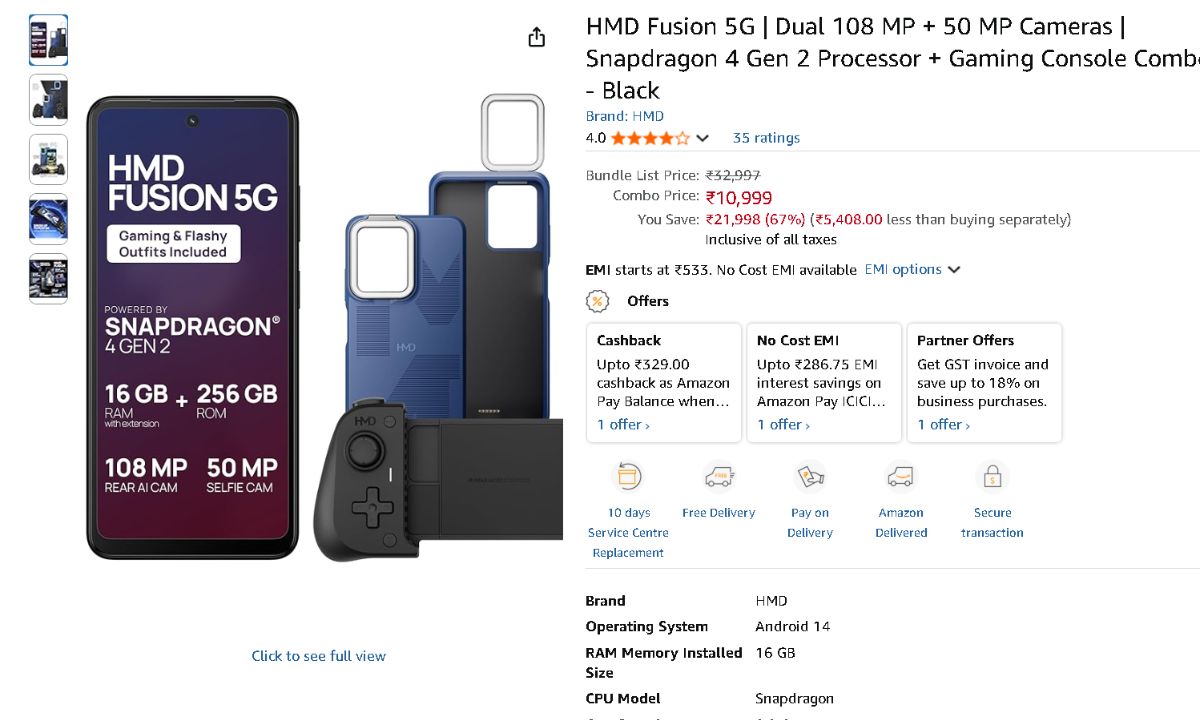Click the Secure transaction lock icon
Image resolution: width=1200 pixels, height=720 pixels.
point(992,477)
